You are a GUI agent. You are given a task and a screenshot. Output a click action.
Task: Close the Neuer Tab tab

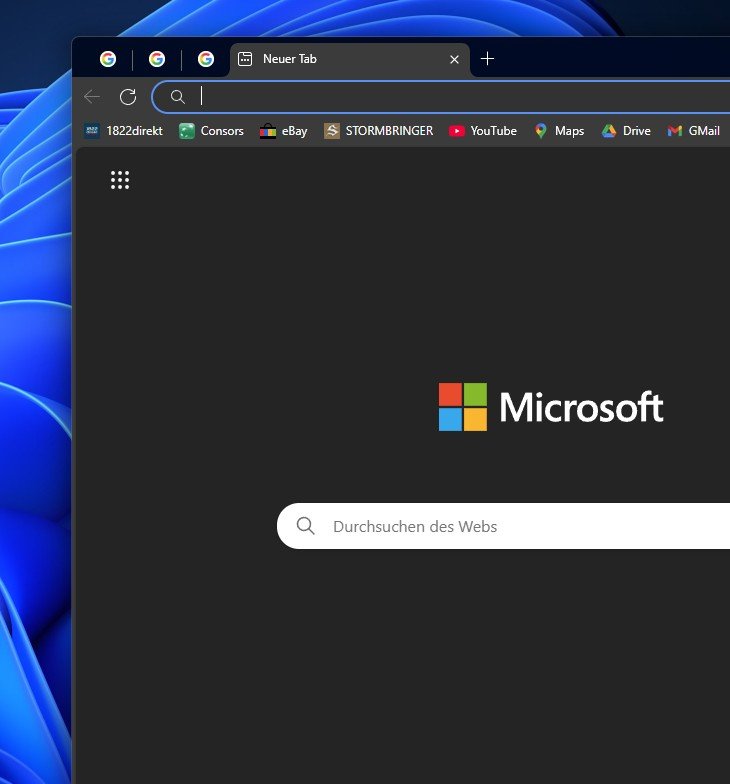click(454, 60)
